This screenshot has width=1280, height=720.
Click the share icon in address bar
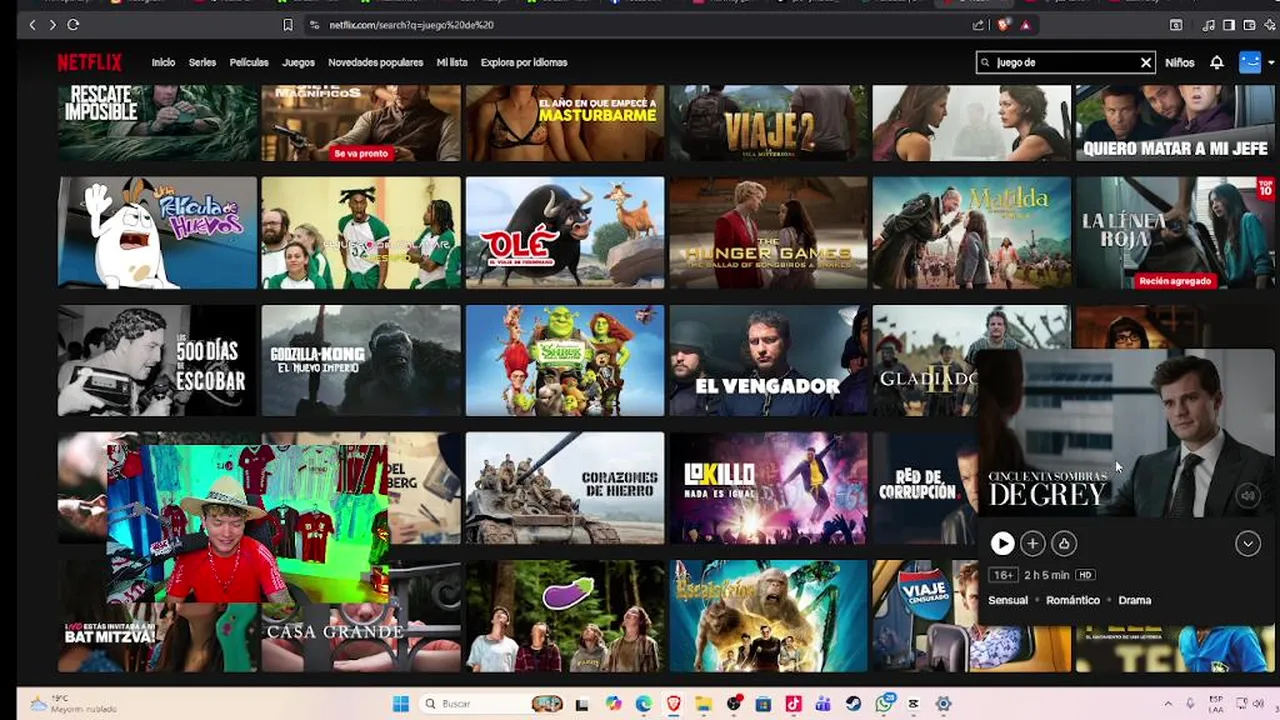point(978,25)
